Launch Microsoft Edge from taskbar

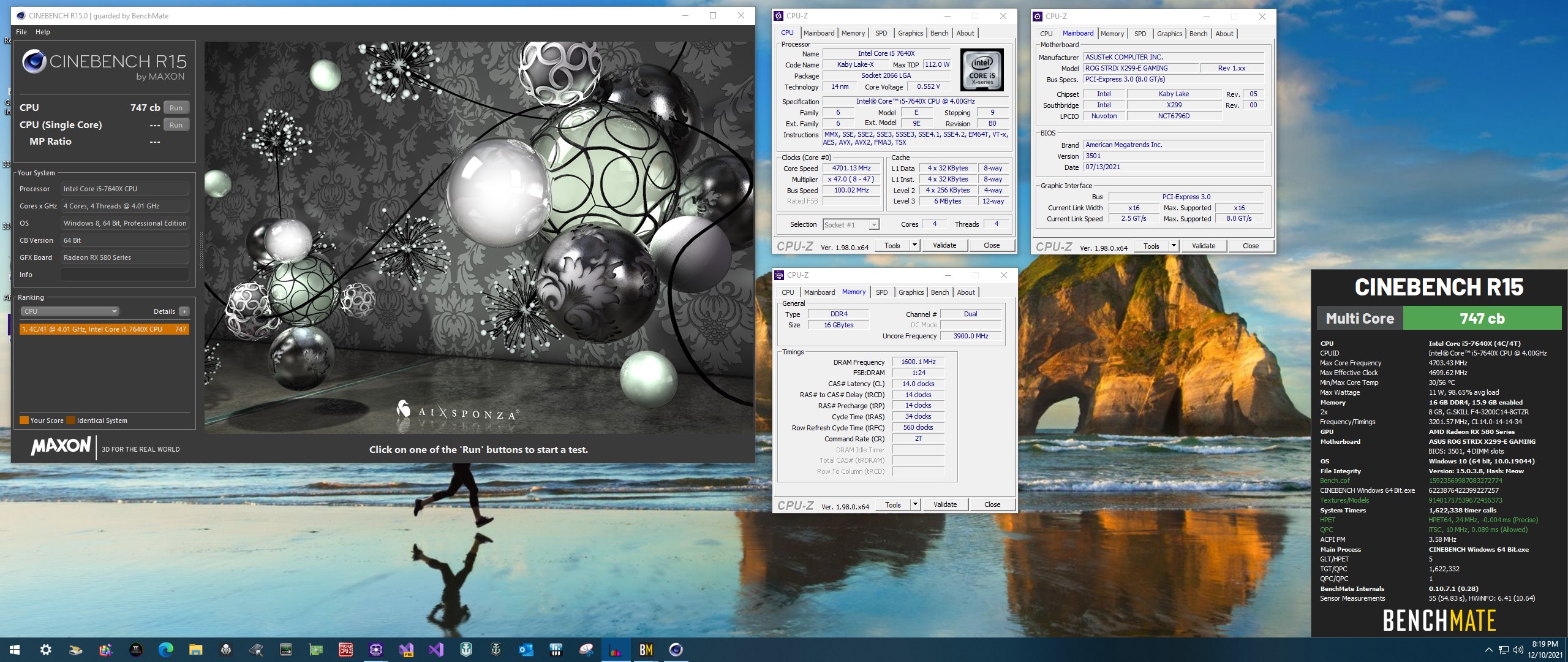[x=165, y=650]
